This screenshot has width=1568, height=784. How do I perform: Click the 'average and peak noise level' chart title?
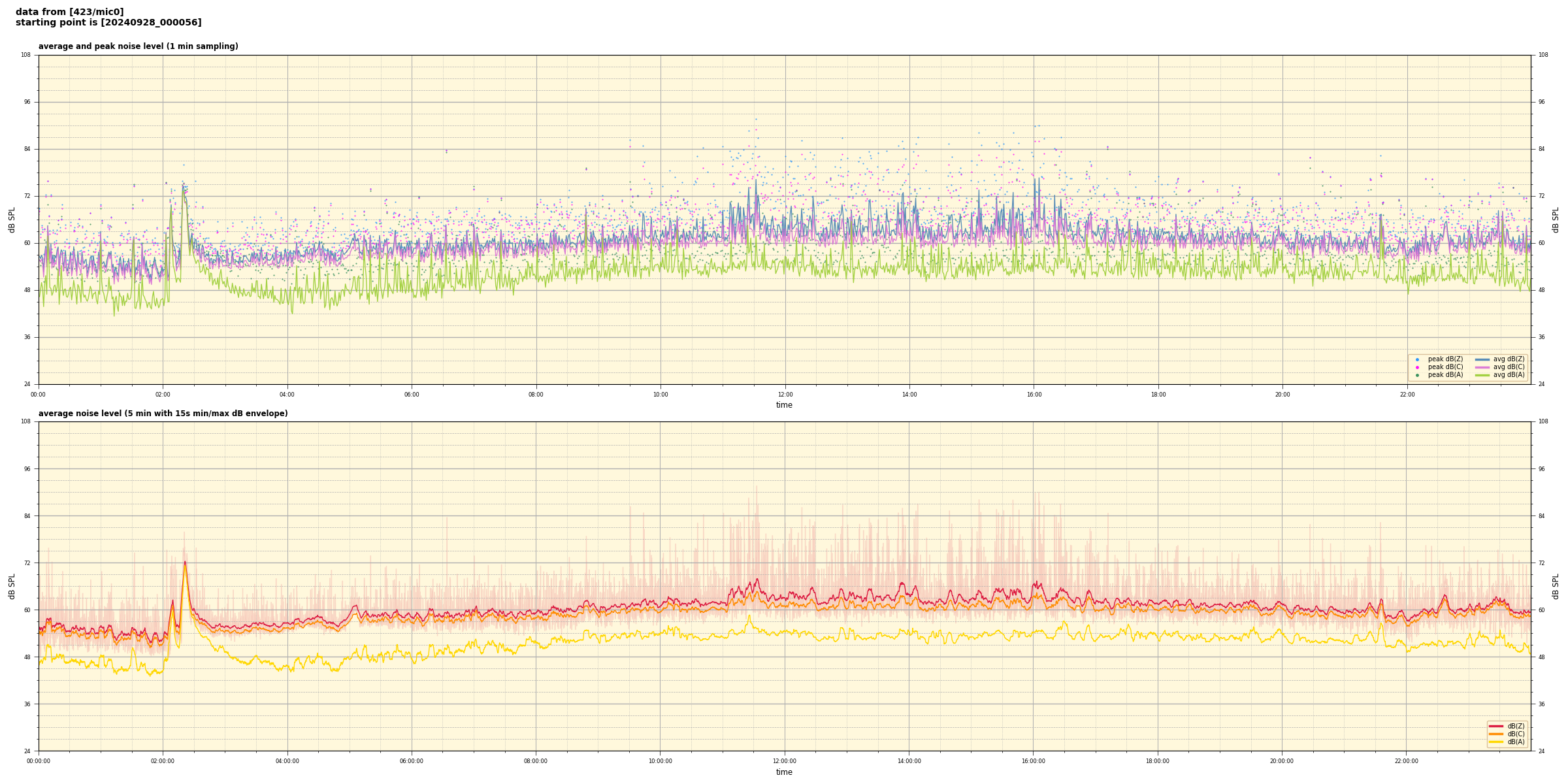138,46
